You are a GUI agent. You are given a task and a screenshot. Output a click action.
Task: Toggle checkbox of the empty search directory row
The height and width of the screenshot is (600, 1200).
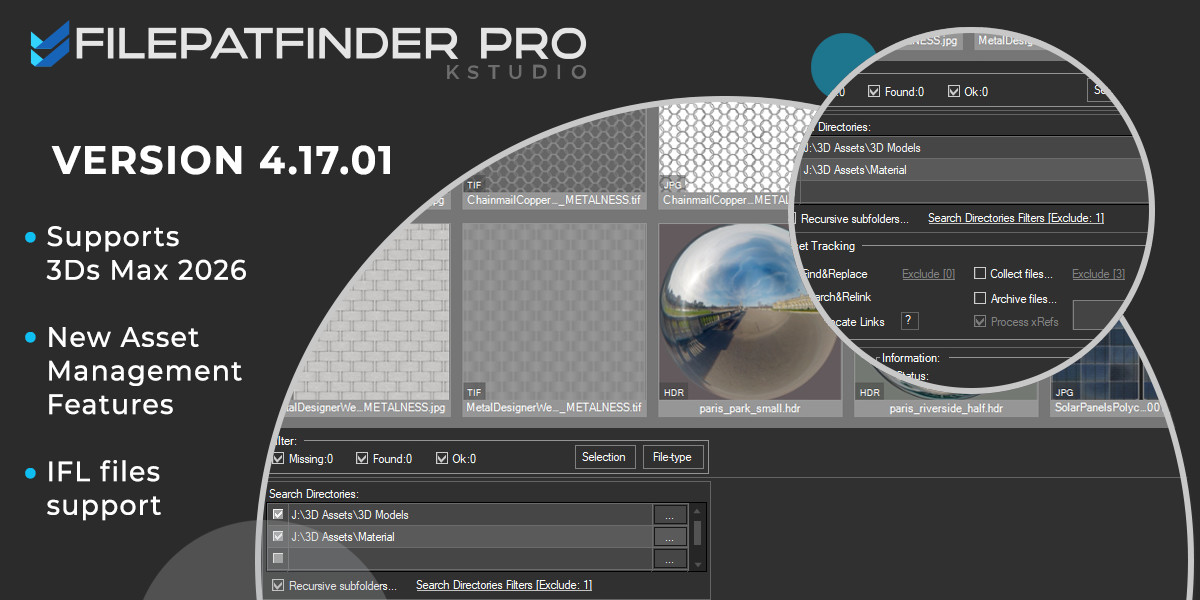click(278, 558)
